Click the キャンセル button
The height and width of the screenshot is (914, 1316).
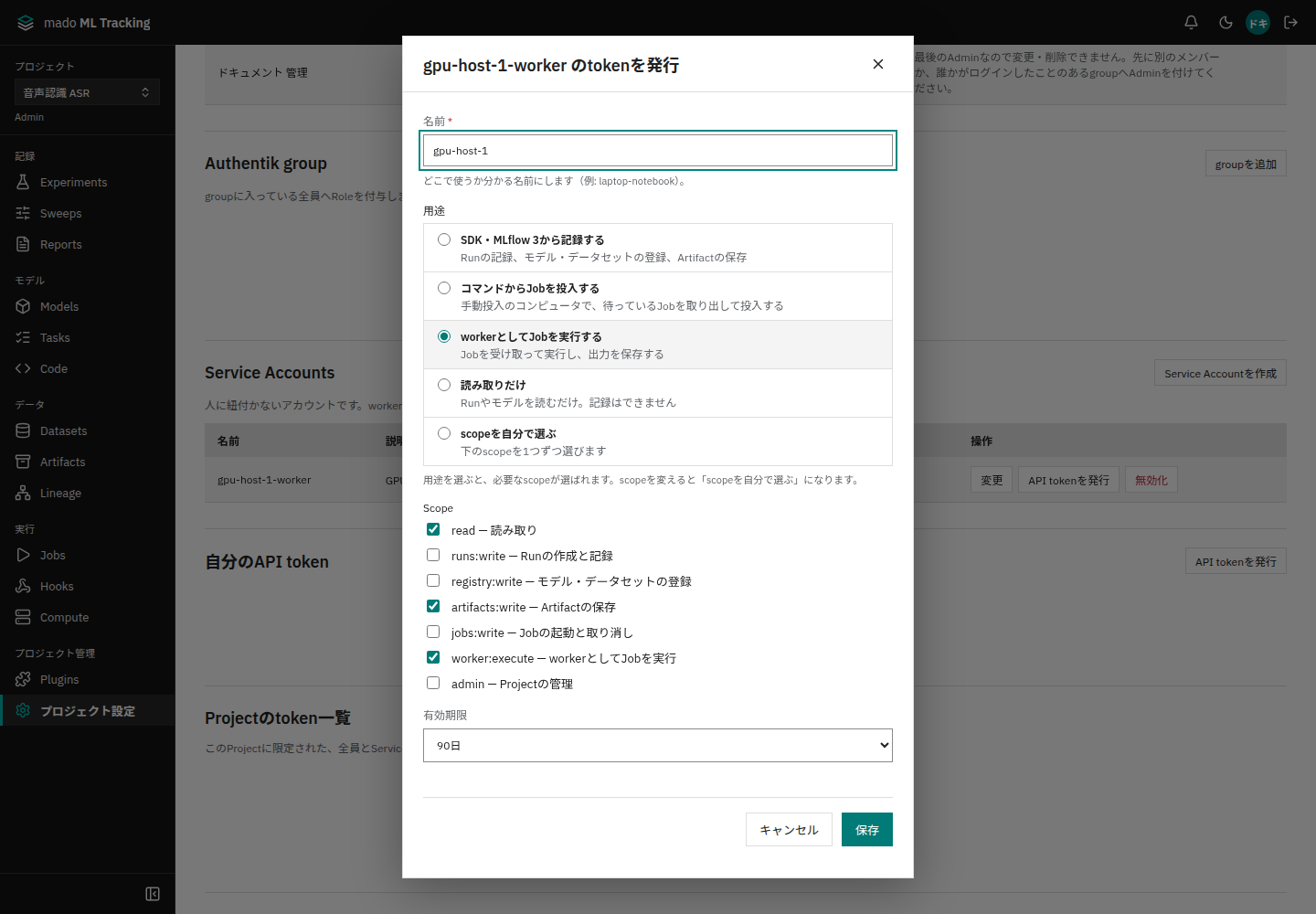pos(789,830)
